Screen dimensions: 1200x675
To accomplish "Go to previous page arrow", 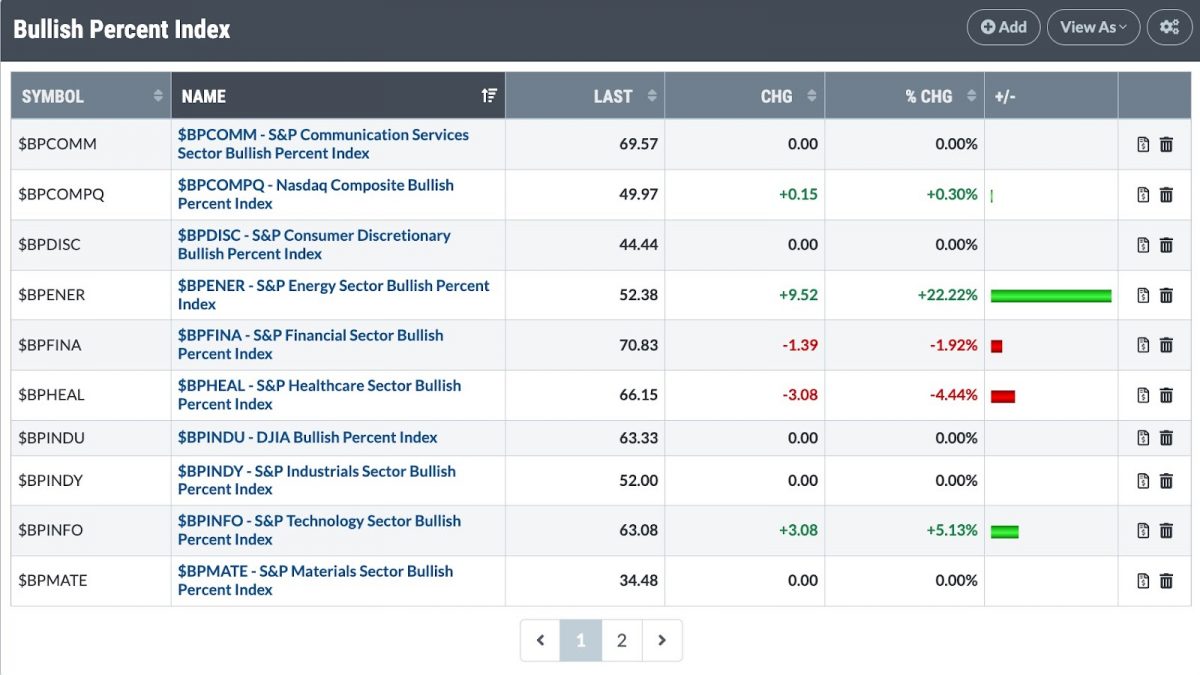I will click(x=541, y=641).
